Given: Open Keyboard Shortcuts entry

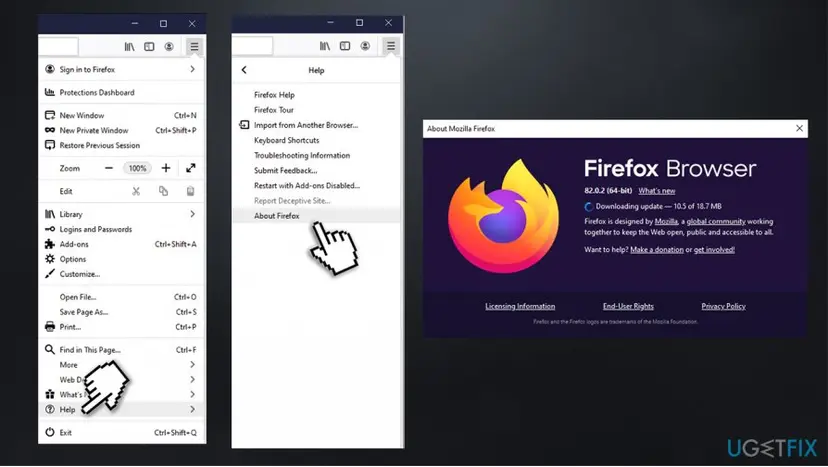Looking at the screenshot, I should (317, 141).
